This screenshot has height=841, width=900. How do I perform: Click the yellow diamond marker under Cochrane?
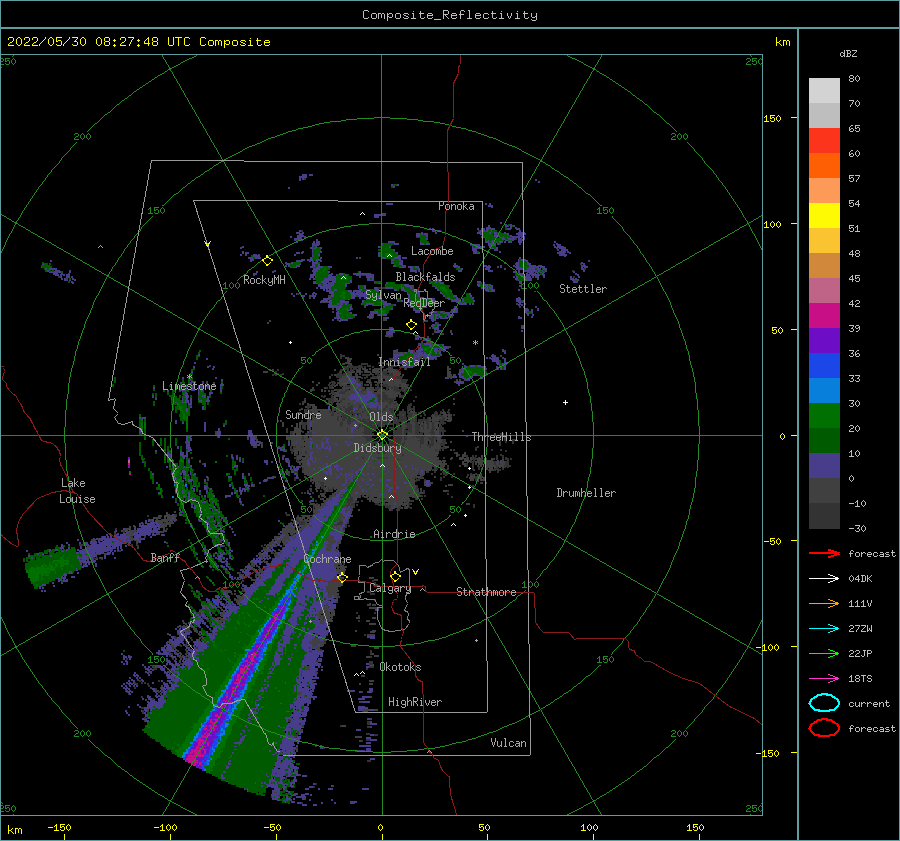click(342, 577)
